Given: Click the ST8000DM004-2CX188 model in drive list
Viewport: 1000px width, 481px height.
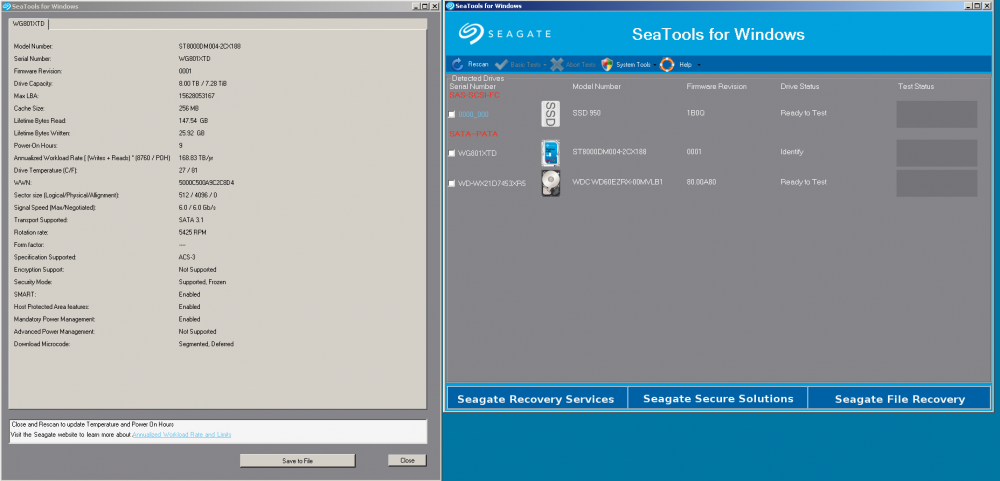Looking at the screenshot, I should point(609,152).
